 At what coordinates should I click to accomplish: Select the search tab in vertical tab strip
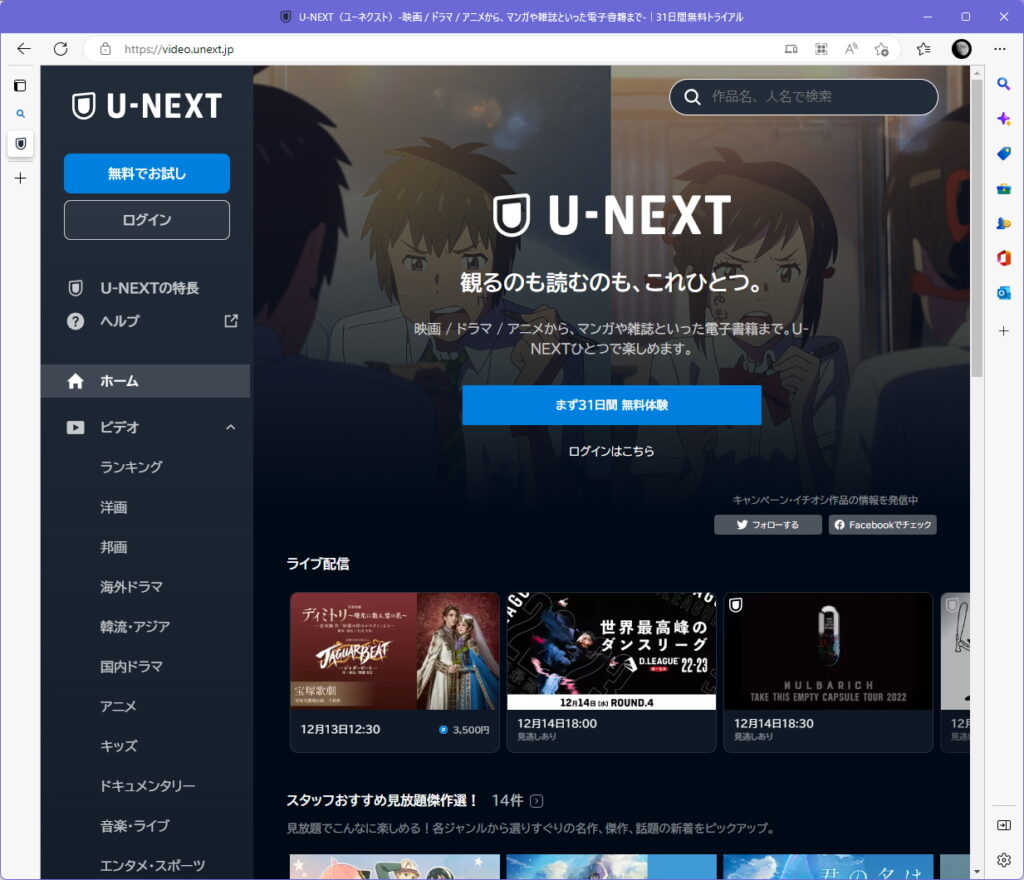[20, 114]
